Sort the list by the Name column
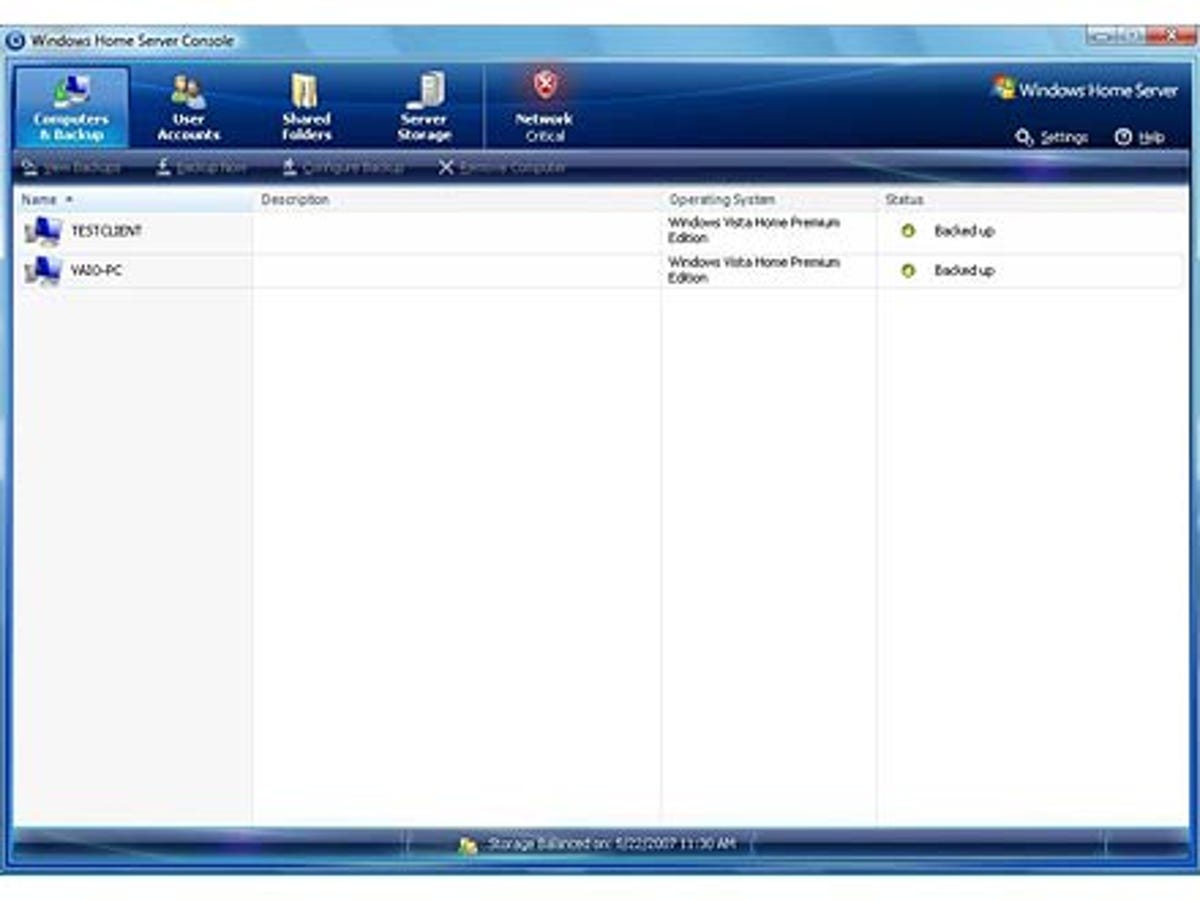The image size is (1200, 900). pos(40,199)
